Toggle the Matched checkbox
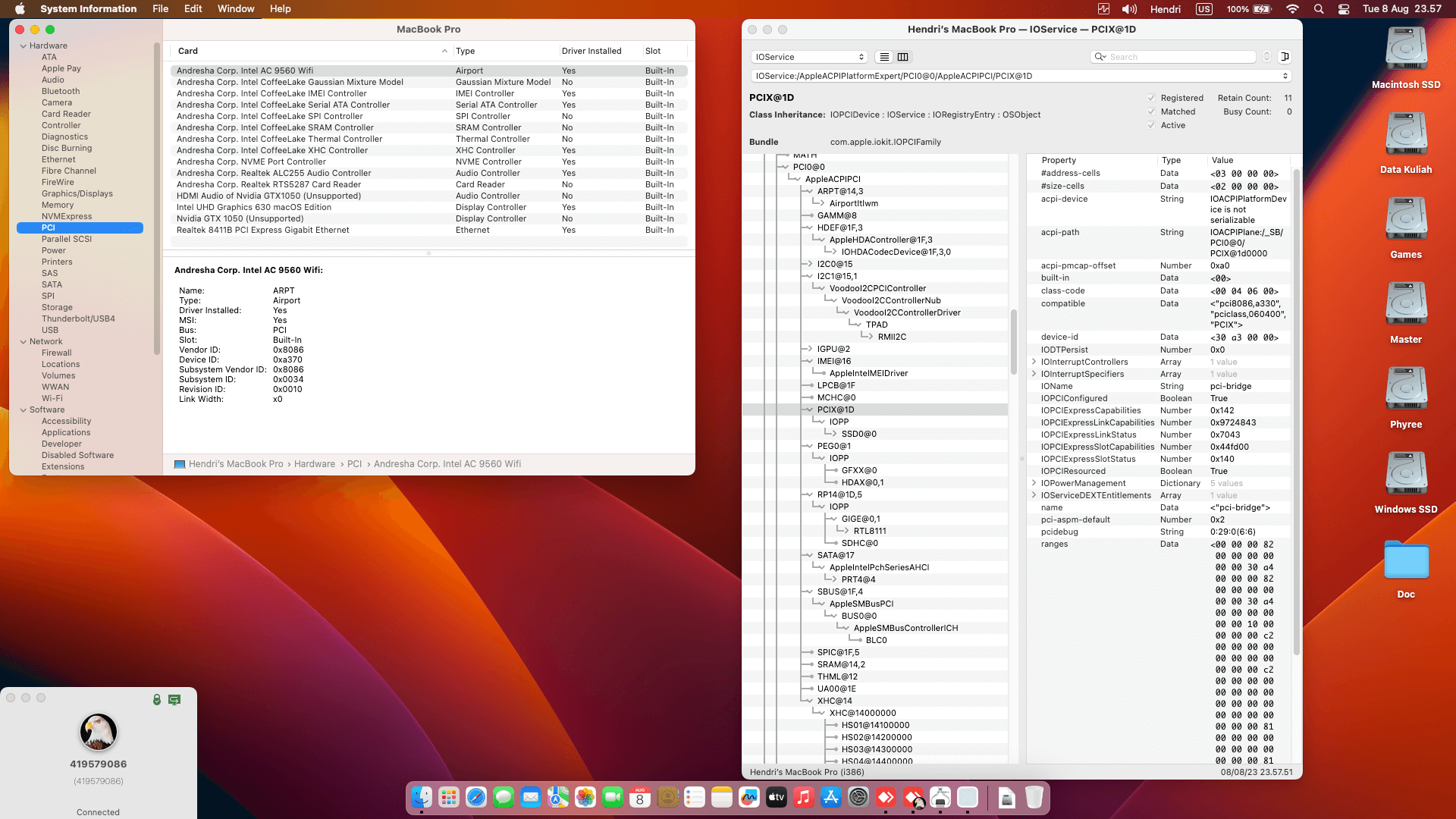Screen dimensions: 1456x819 pos(1151,111)
